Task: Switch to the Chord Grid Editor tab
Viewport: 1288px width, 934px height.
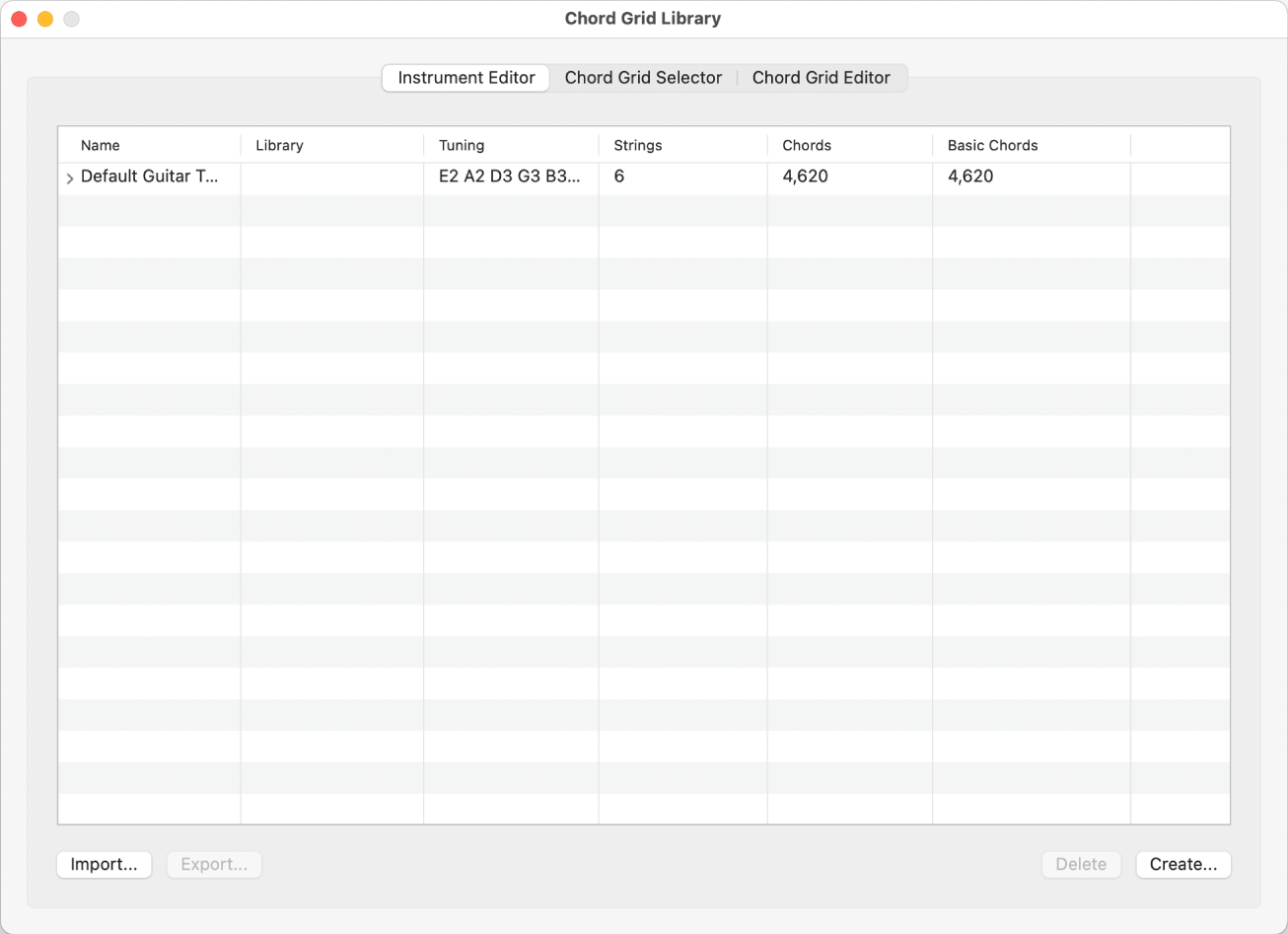Action: (x=822, y=77)
